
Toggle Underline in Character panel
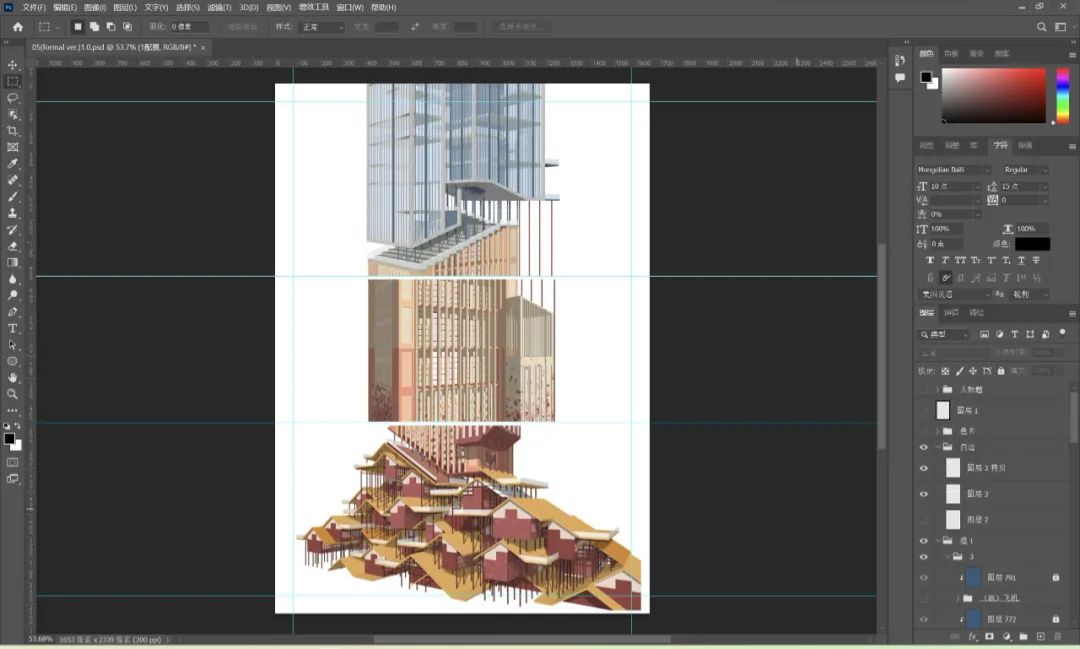[1021, 260]
